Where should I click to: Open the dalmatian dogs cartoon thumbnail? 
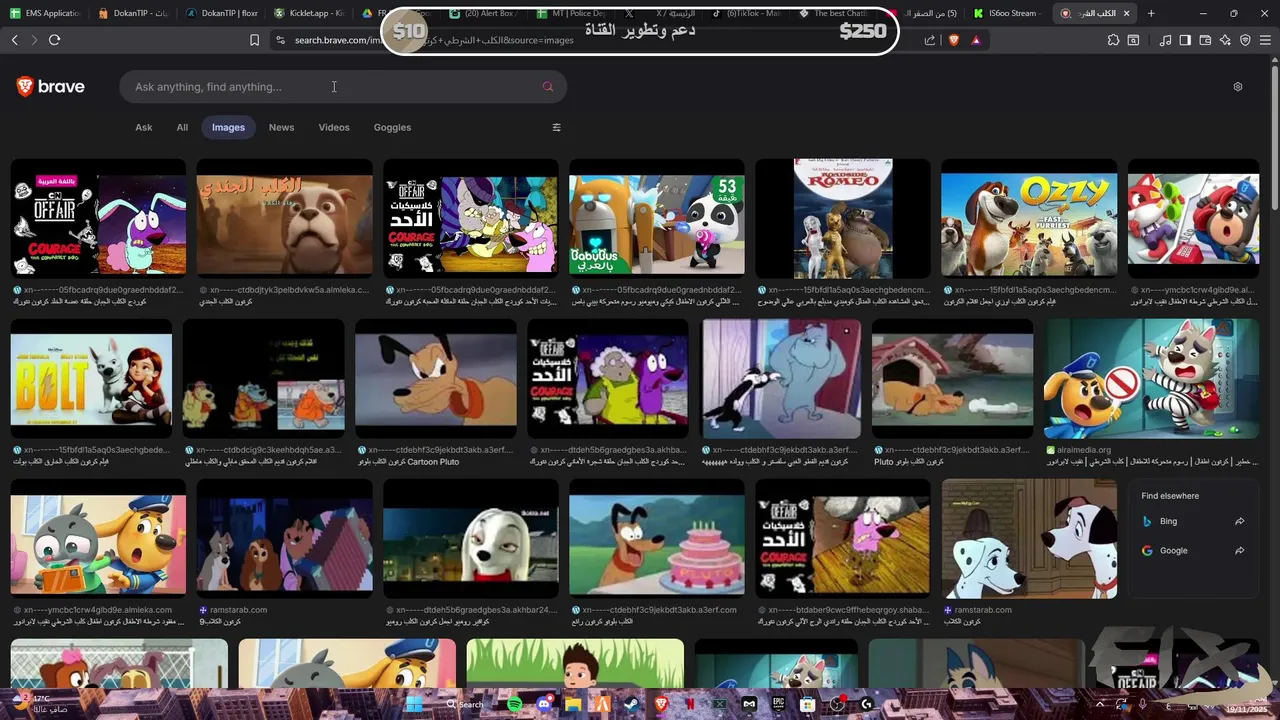tap(1029, 538)
